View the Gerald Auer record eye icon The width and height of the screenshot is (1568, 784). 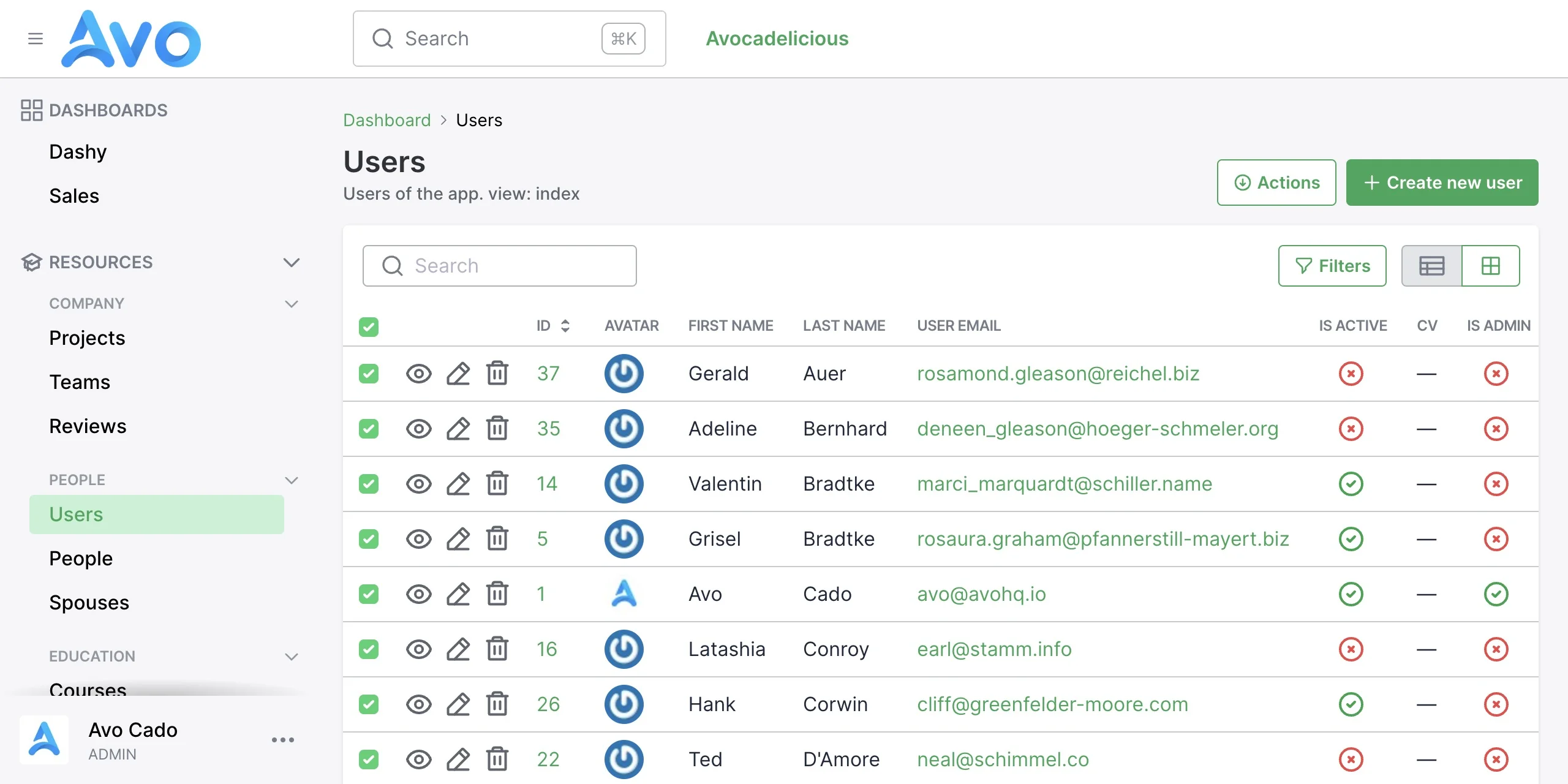point(419,374)
